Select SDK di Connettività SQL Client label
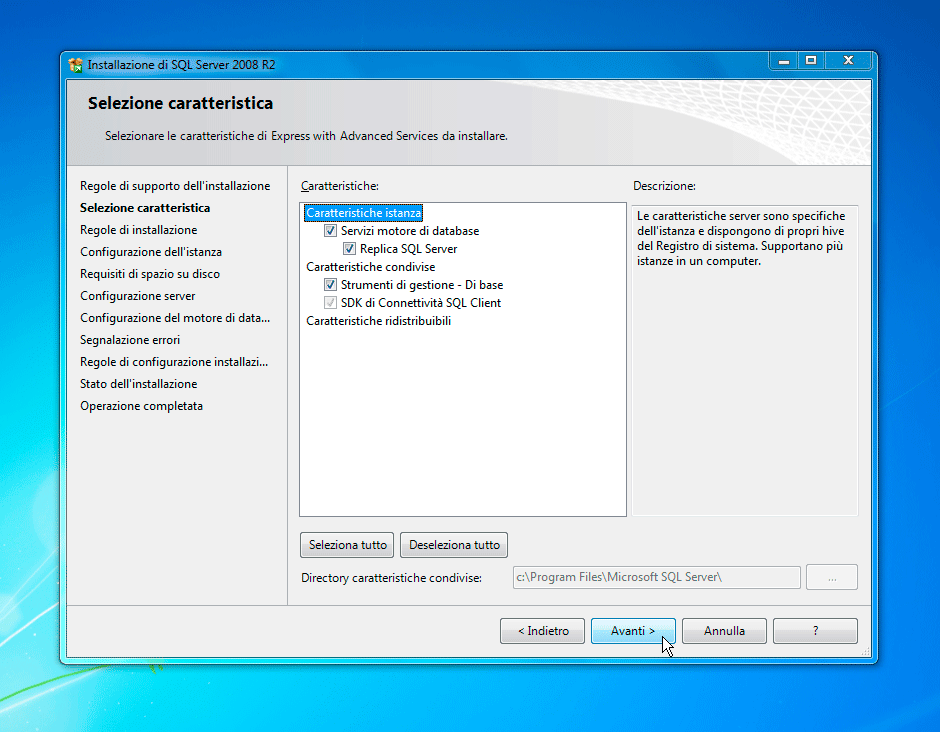 point(421,303)
